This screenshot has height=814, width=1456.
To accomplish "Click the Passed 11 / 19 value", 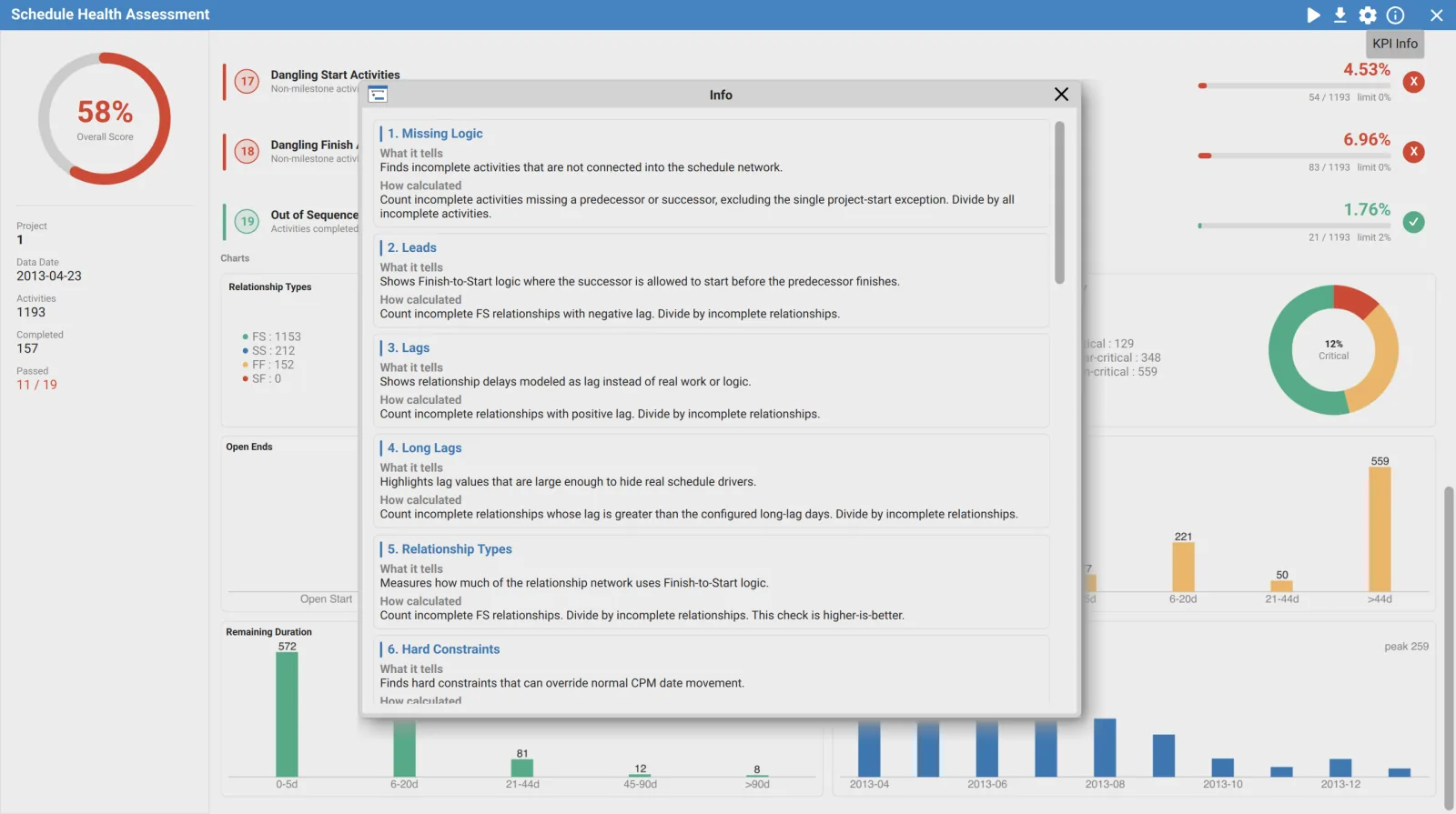I will [x=36, y=385].
